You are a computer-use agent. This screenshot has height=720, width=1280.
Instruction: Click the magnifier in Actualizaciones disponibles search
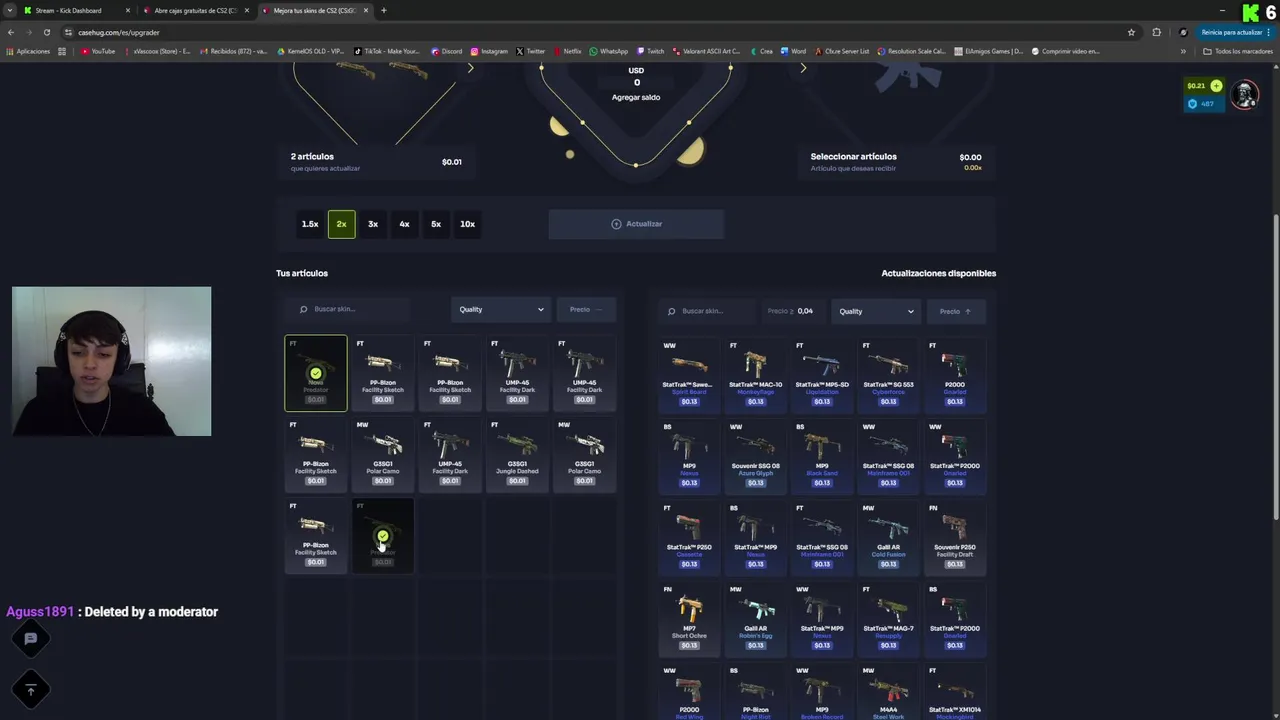(672, 311)
